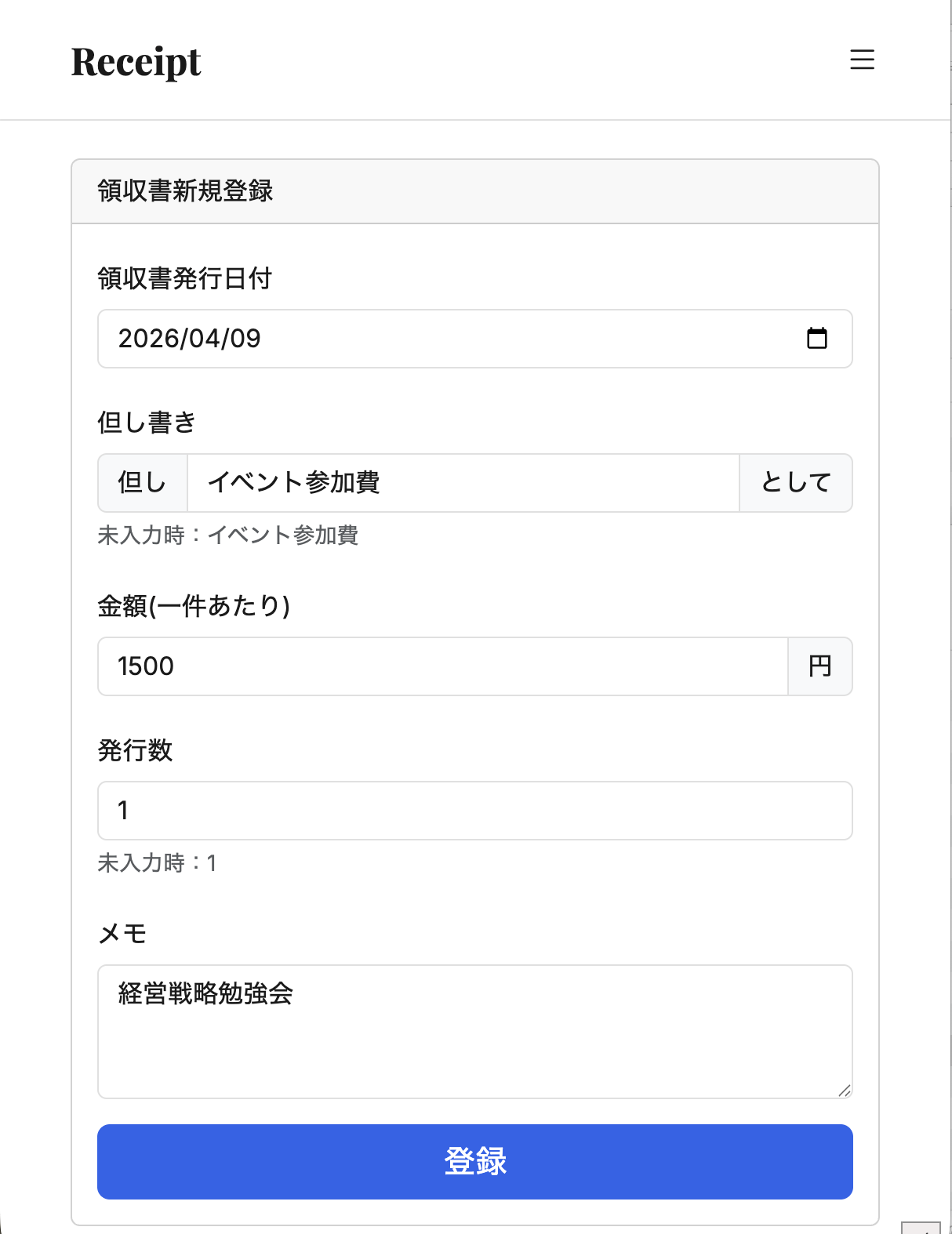This screenshot has height=1234, width=952.
Task: Open the hamburger navigation menu
Action: (863, 60)
